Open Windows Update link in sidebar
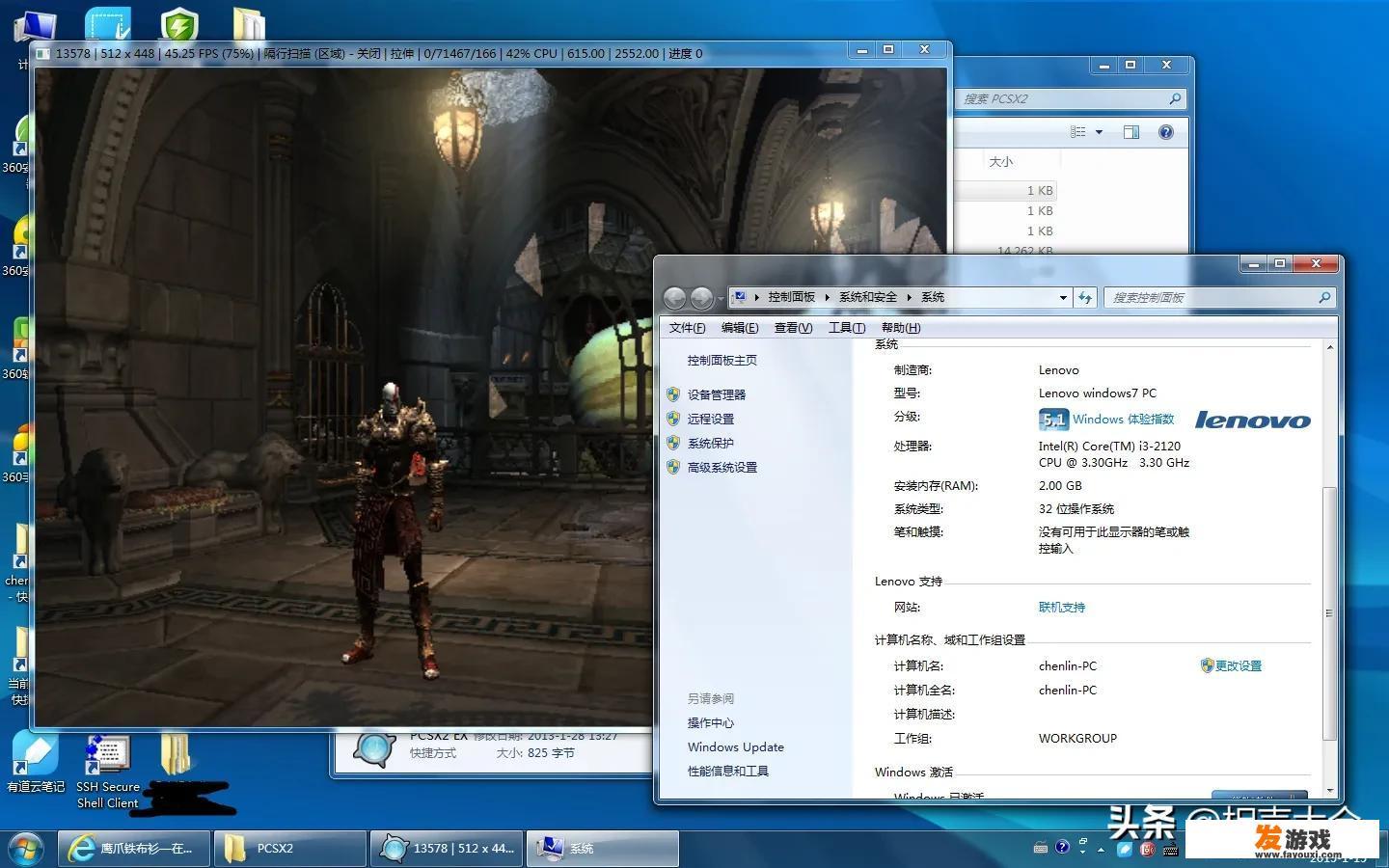The height and width of the screenshot is (868, 1389). point(736,746)
